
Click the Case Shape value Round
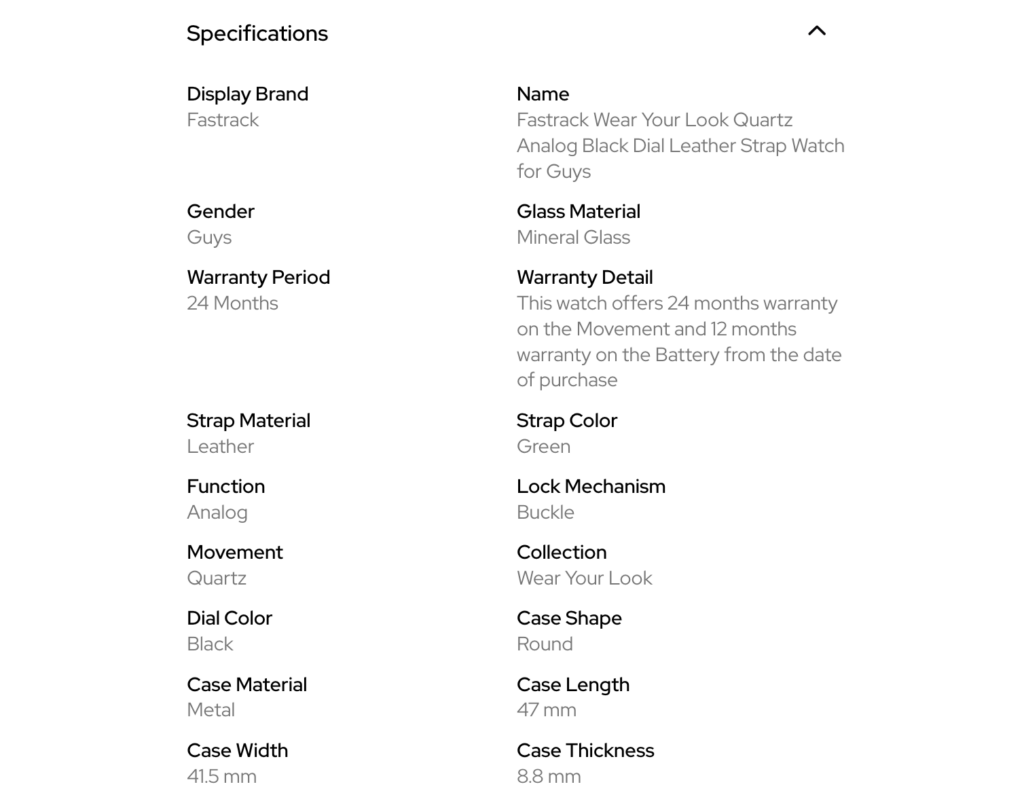(545, 644)
